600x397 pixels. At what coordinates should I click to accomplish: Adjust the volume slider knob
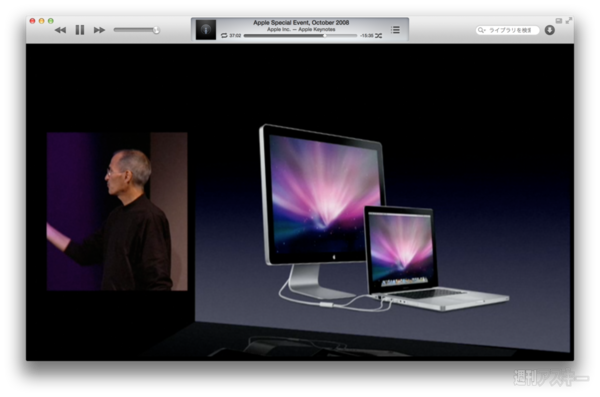click(156, 30)
